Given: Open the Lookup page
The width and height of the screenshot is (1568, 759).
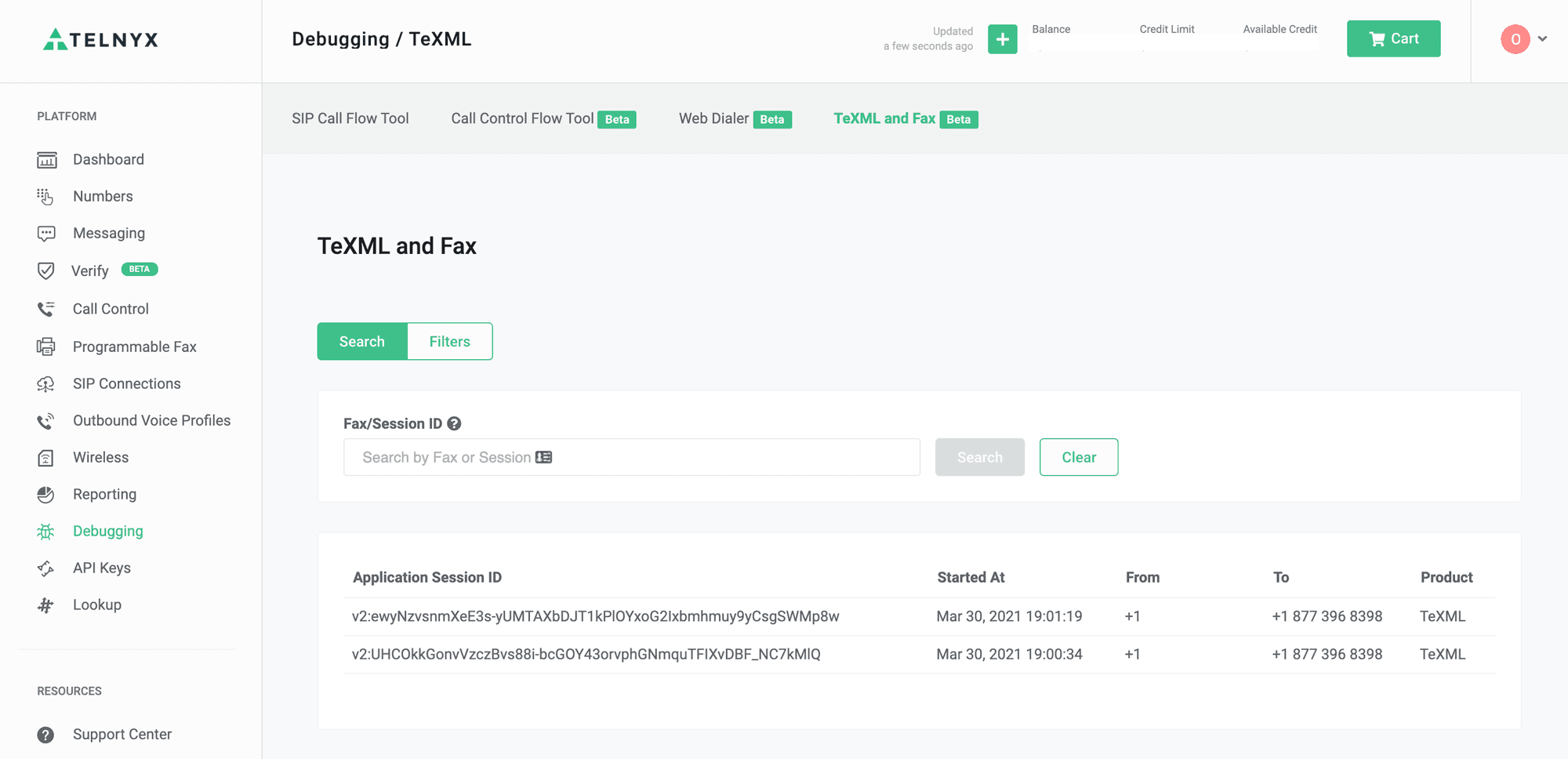Looking at the screenshot, I should [x=97, y=605].
